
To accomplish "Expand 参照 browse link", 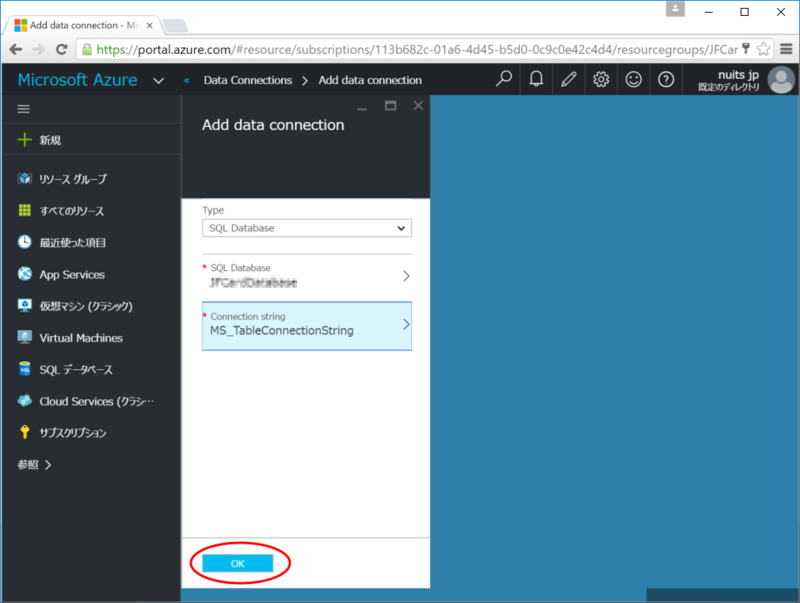I will pyautogui.click(x=34, y=465).
